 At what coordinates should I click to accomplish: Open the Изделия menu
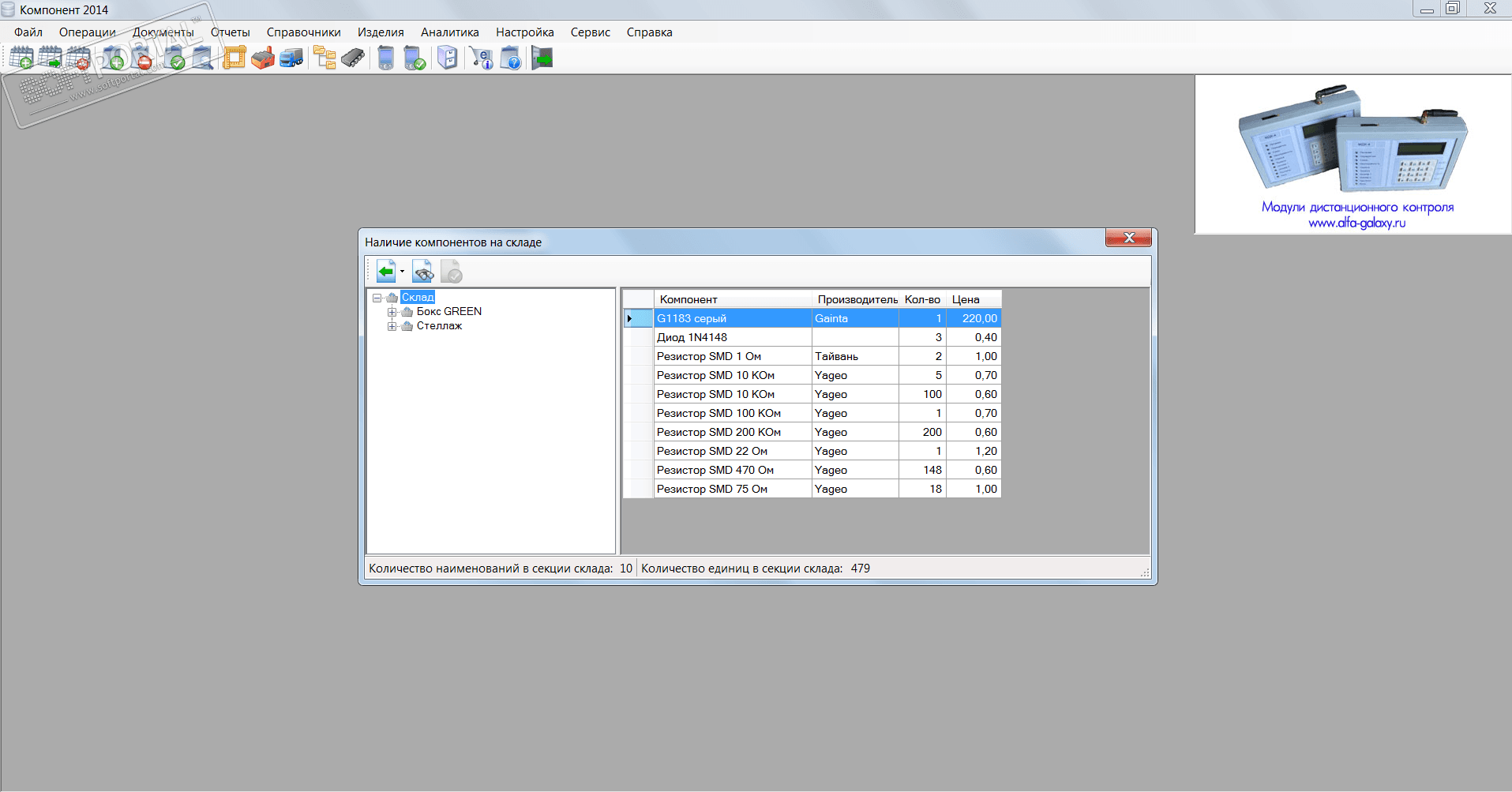pyautogui.click(x=381, y=32)
